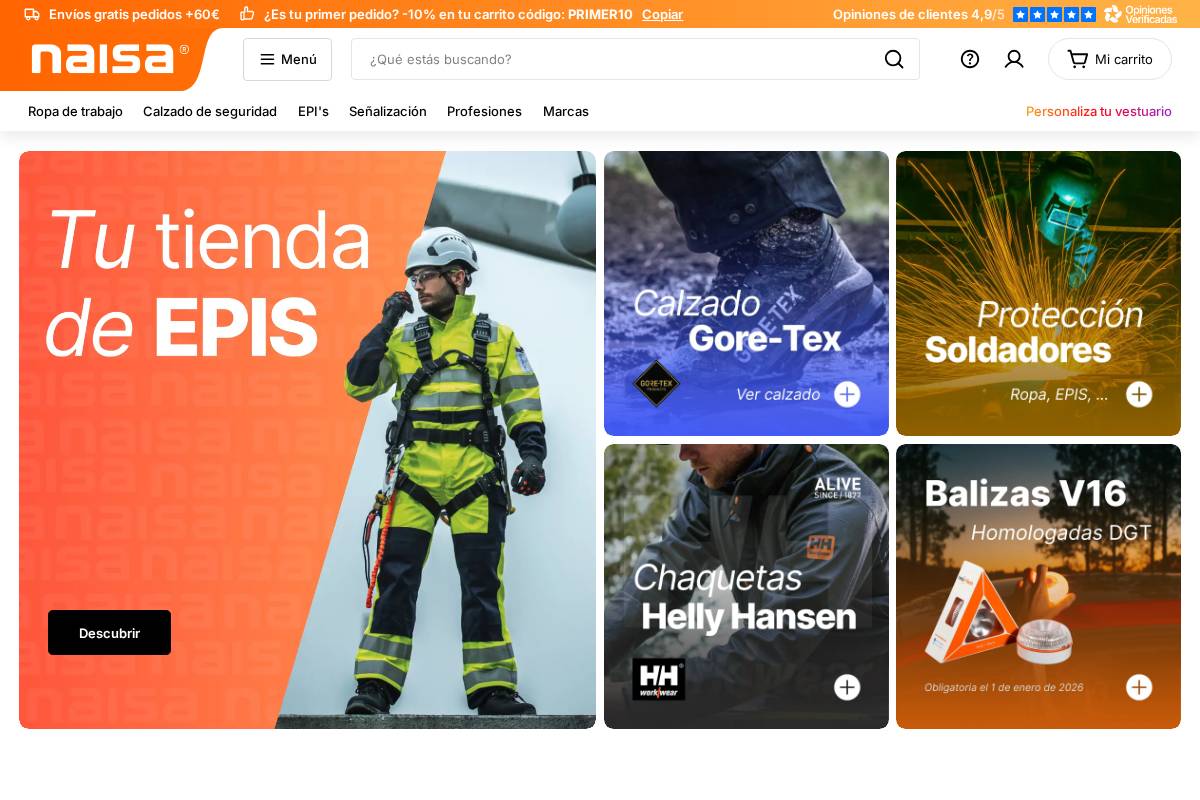Open the Menú hamburger dropdown

pos(287,59)
